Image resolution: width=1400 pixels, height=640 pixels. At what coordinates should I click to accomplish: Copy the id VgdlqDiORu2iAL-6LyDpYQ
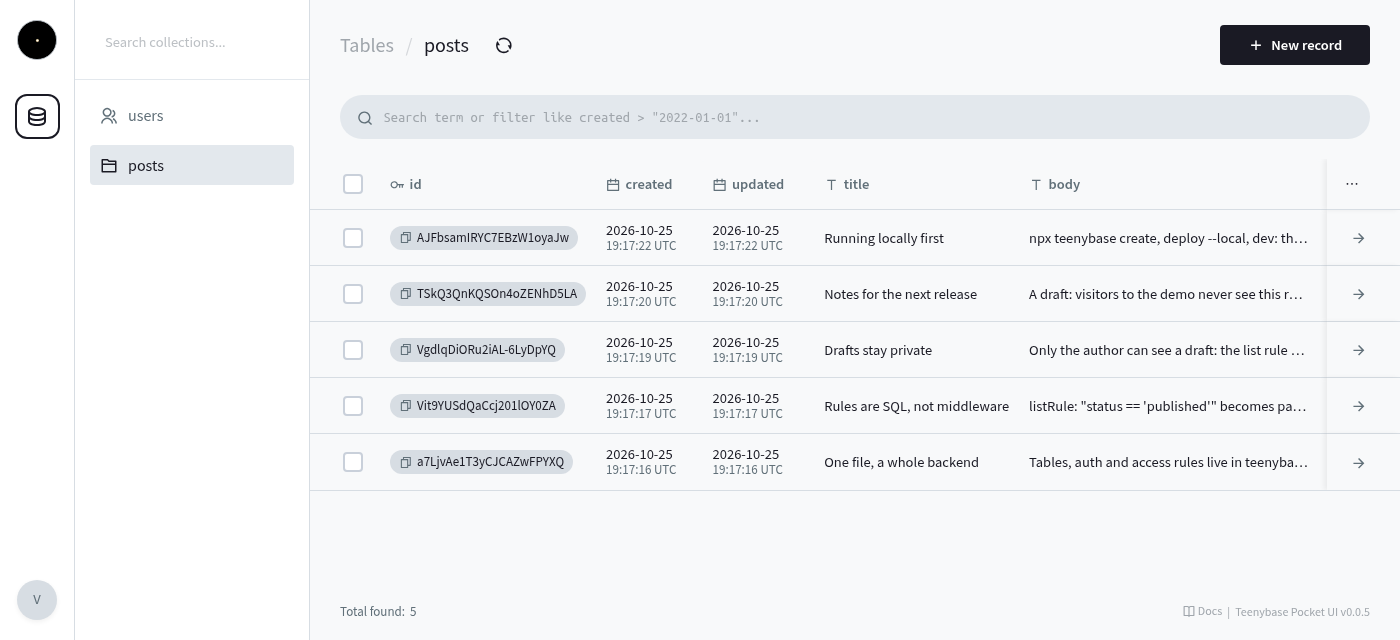click(405, 350)
